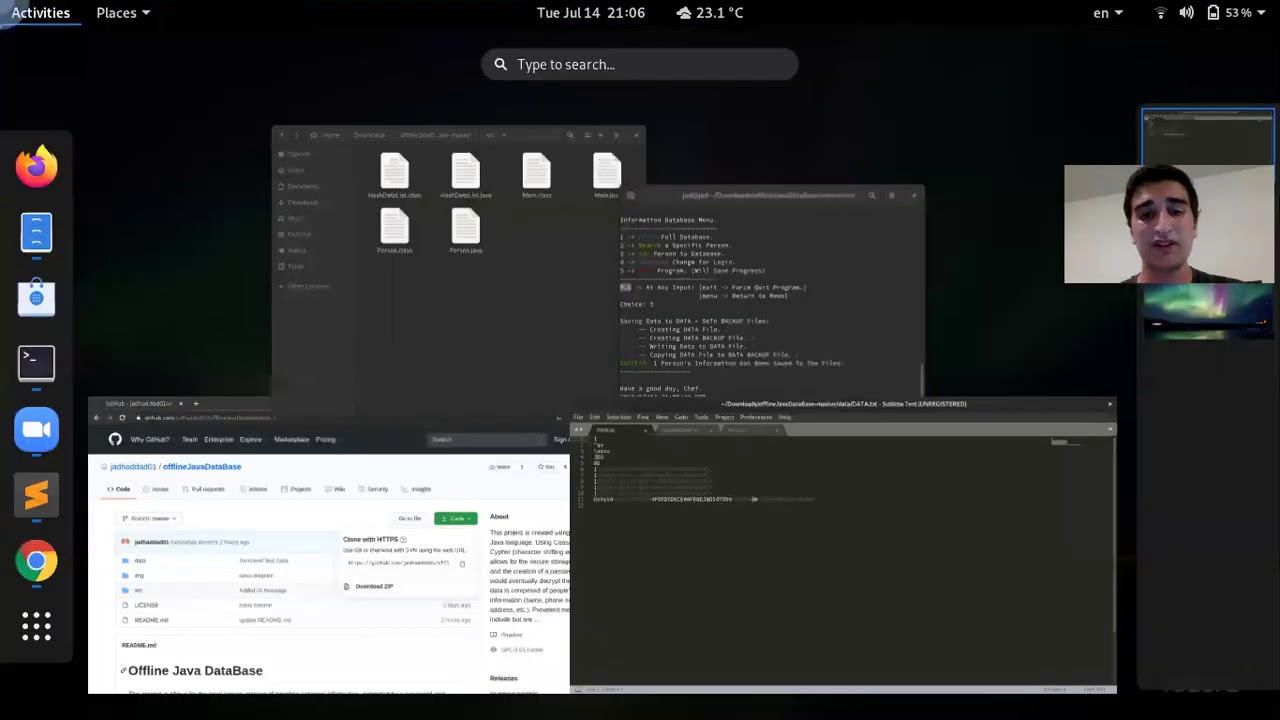Viewport: 1280px width, 720px height.
Task: Click Marketplace in GitHub header
Action: click(x=292, y=439)
